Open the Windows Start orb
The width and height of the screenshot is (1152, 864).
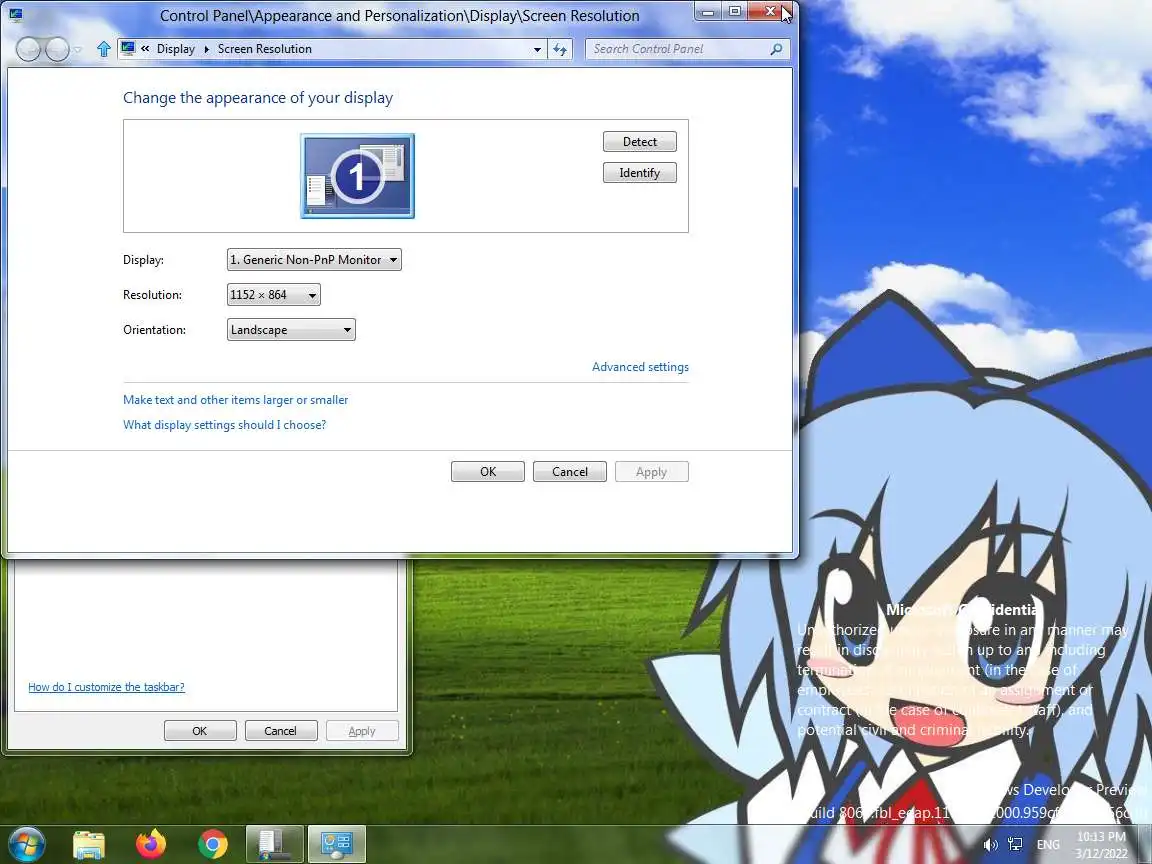(26, 843)
